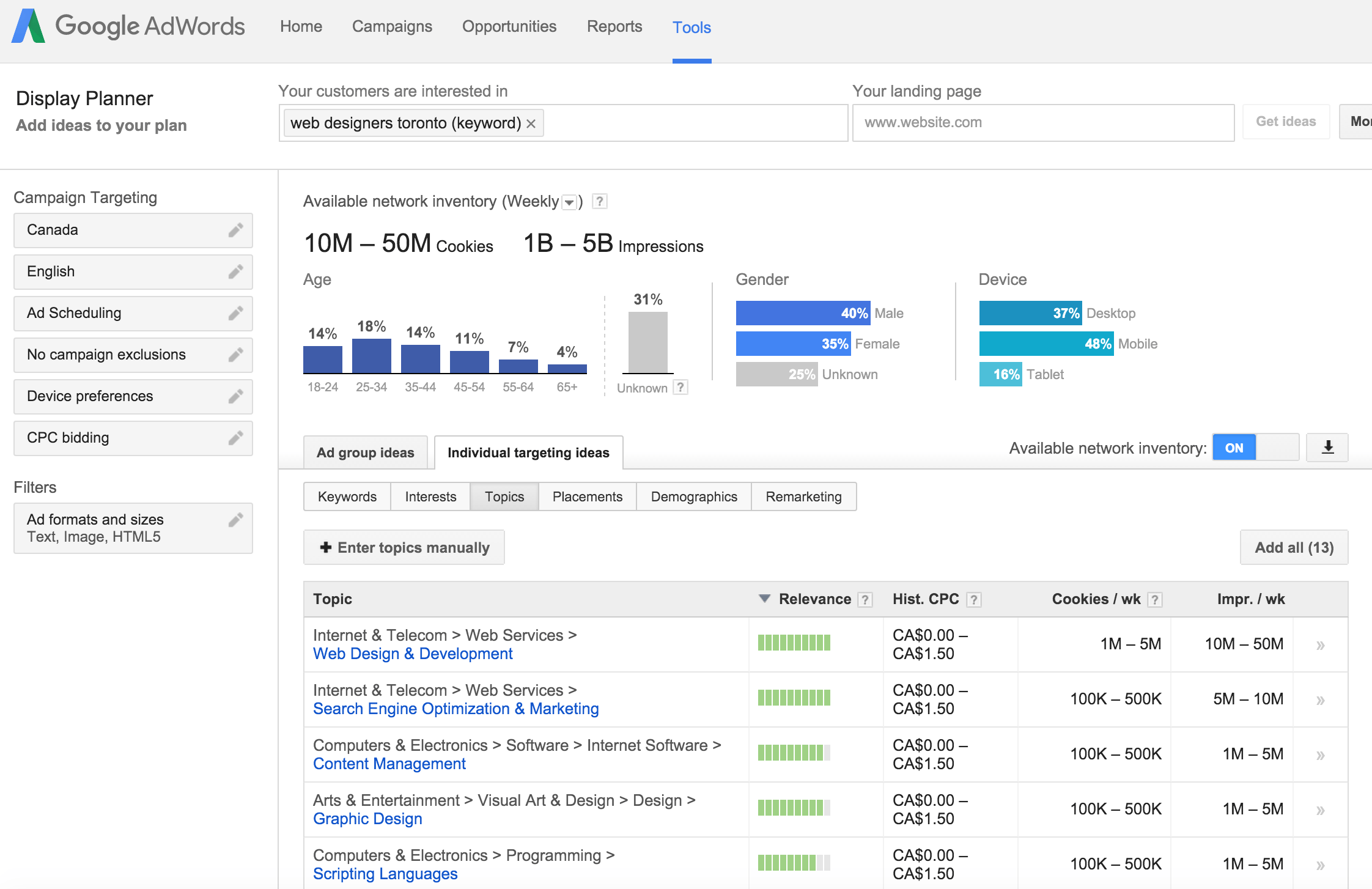Click the Add all (13) button
The width and height of the screenshot is (1372, 889).
1293,547
